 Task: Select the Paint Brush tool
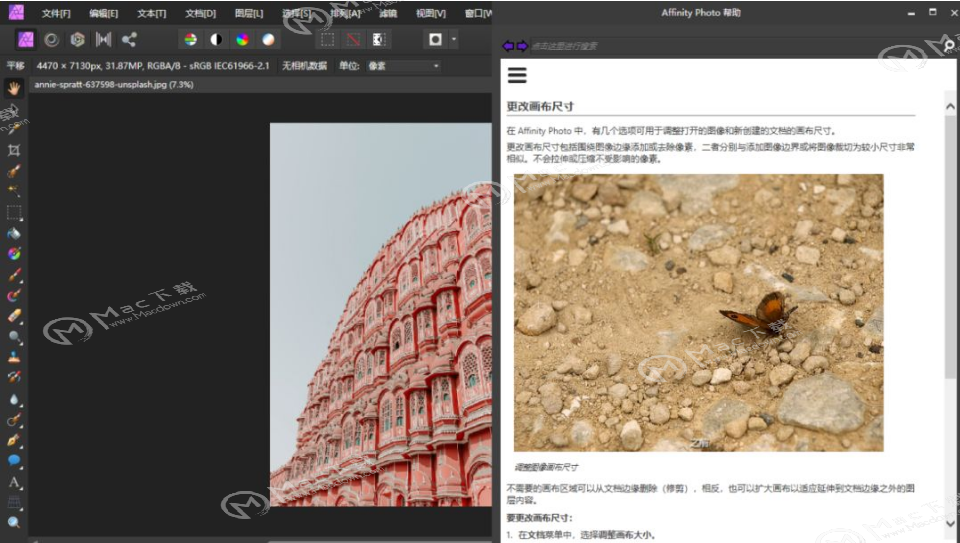click(x=13, y=275)
